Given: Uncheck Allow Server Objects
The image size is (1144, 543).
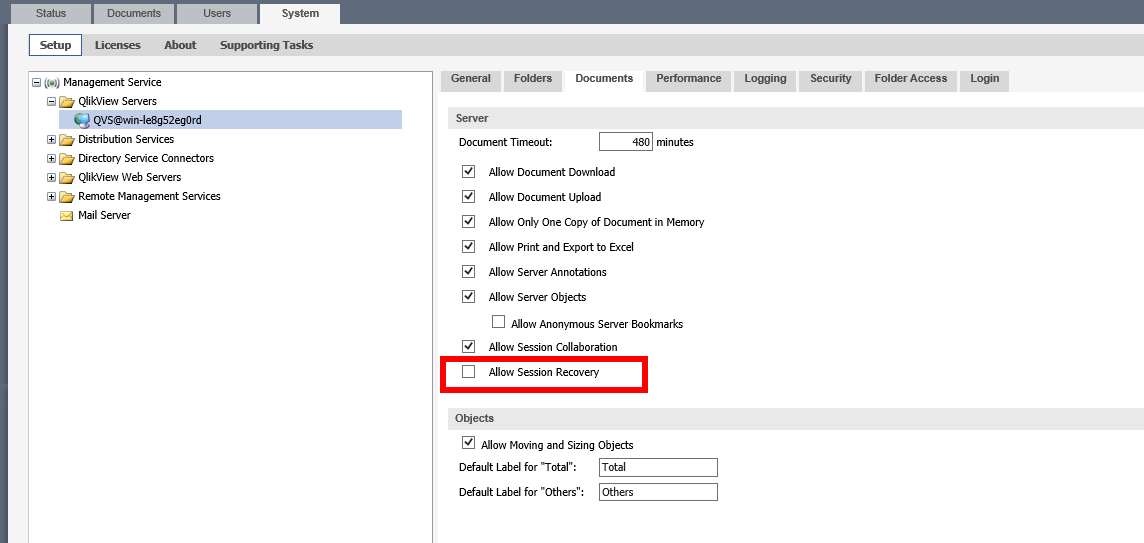Looking at the screenshot, I should pos(468,297).
